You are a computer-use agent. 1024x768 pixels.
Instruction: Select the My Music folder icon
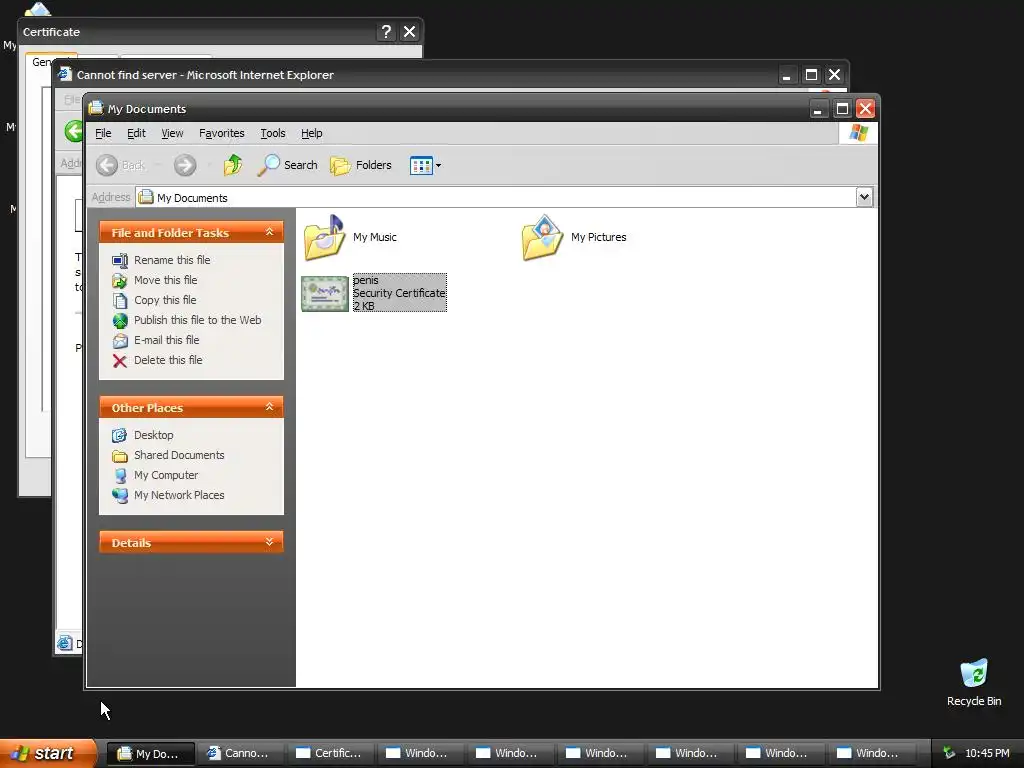tap(325, 238)
